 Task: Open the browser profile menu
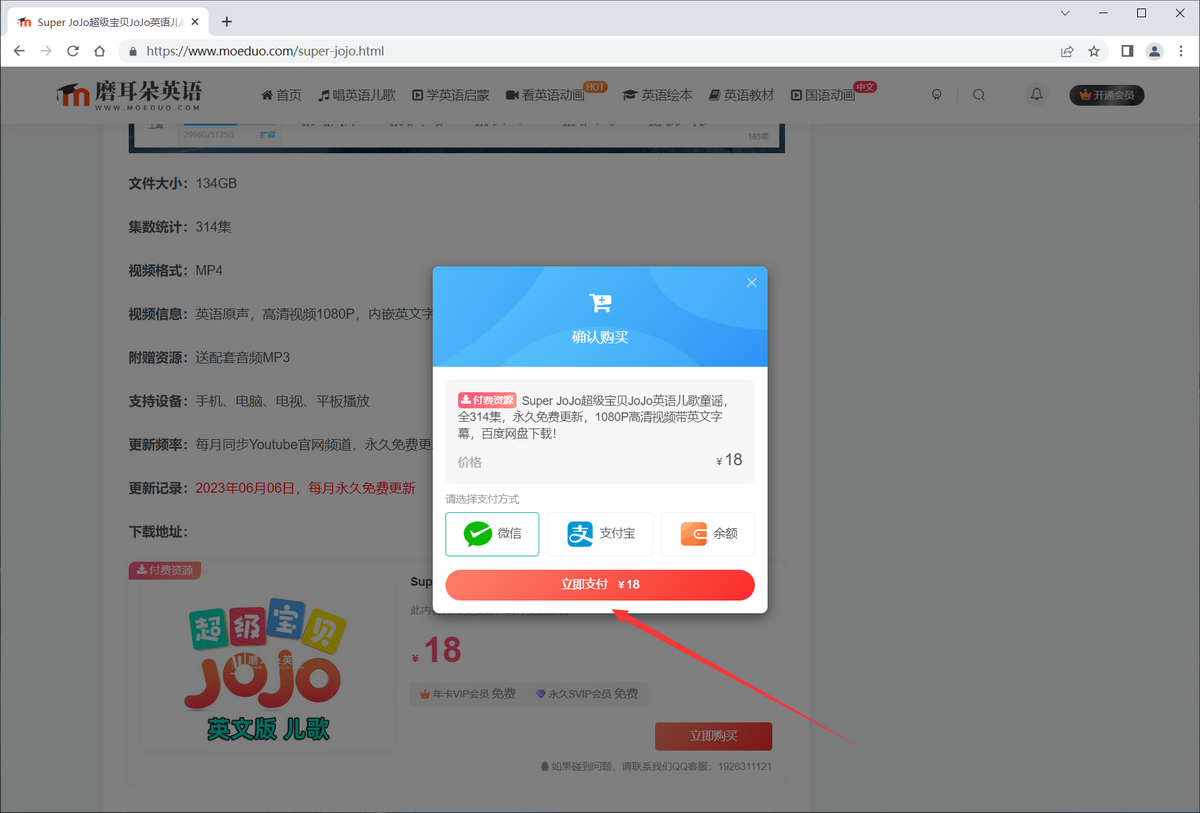tap(1154, 51)
